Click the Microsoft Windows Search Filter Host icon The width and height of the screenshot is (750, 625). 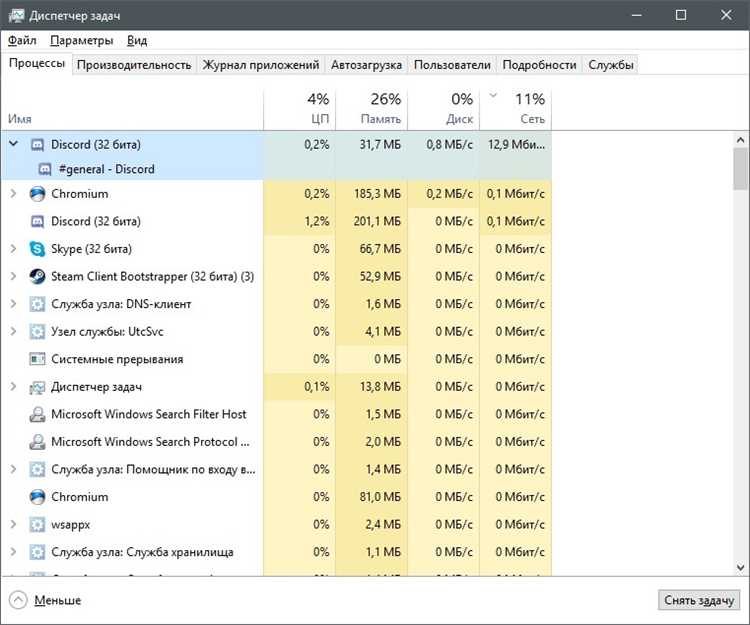(x=37, y=415)
